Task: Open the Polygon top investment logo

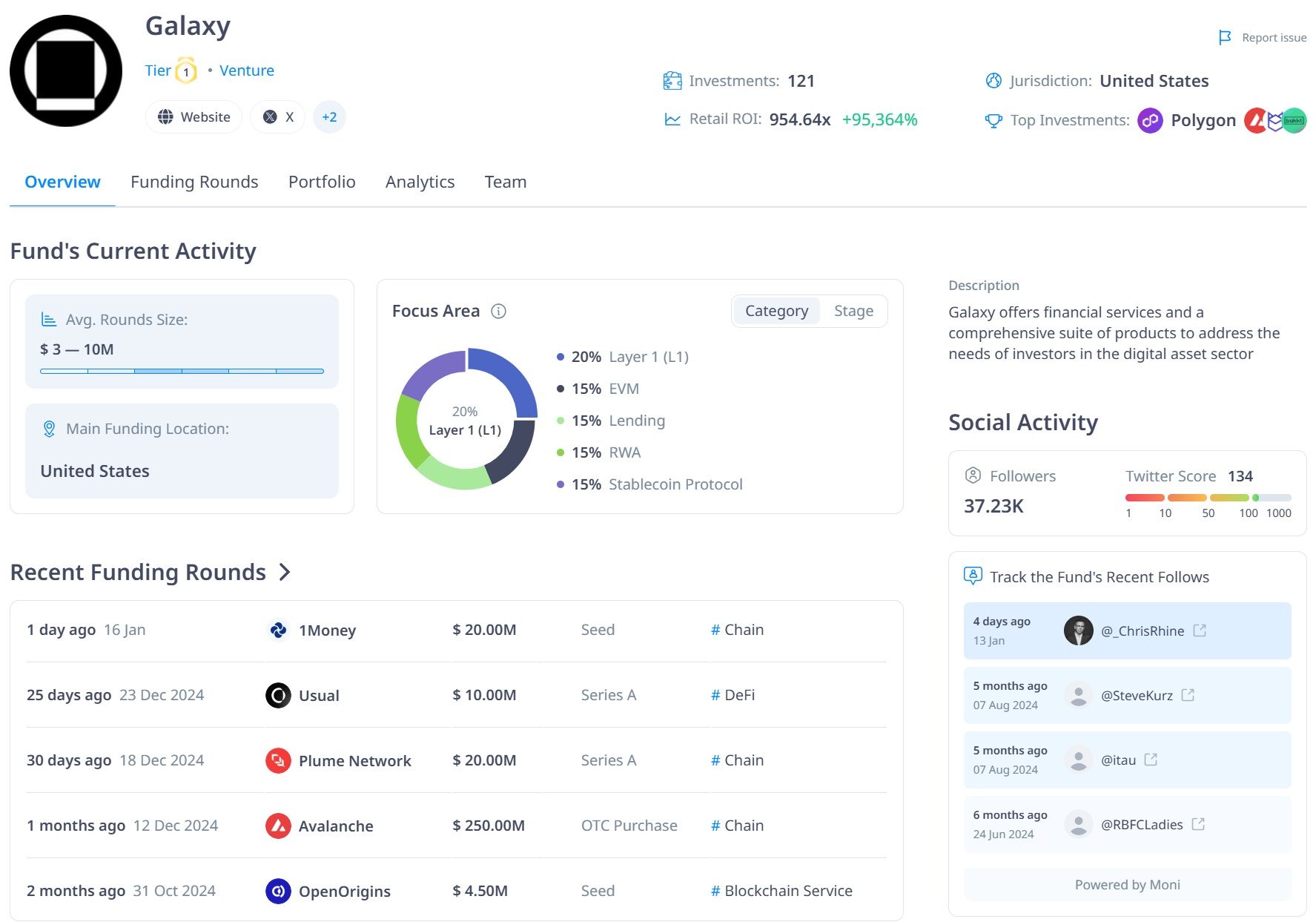Action: [x=1150, y=120]
